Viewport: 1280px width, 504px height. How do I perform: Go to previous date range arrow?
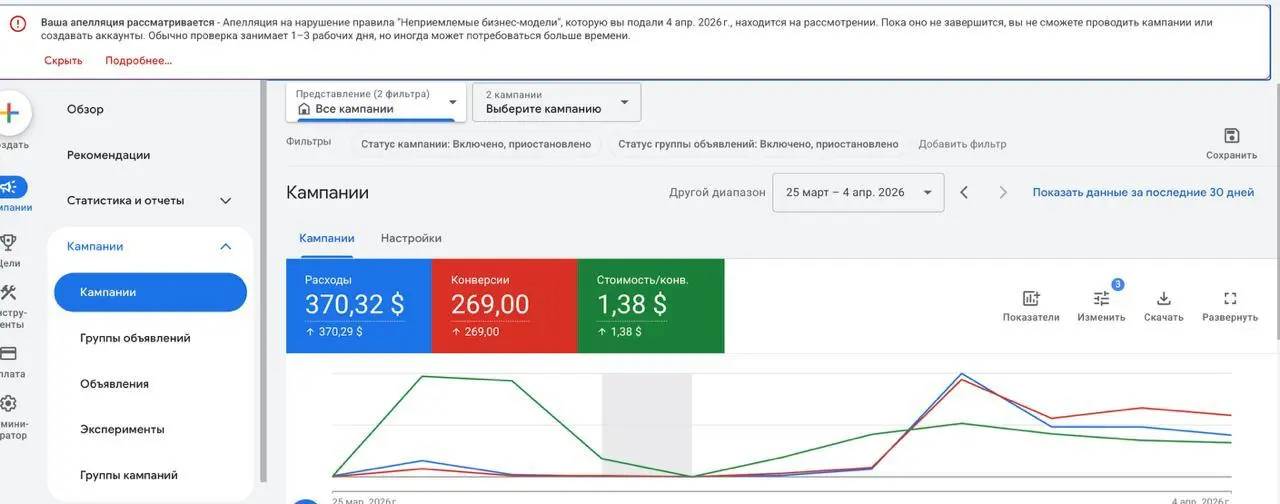(964, 192)
